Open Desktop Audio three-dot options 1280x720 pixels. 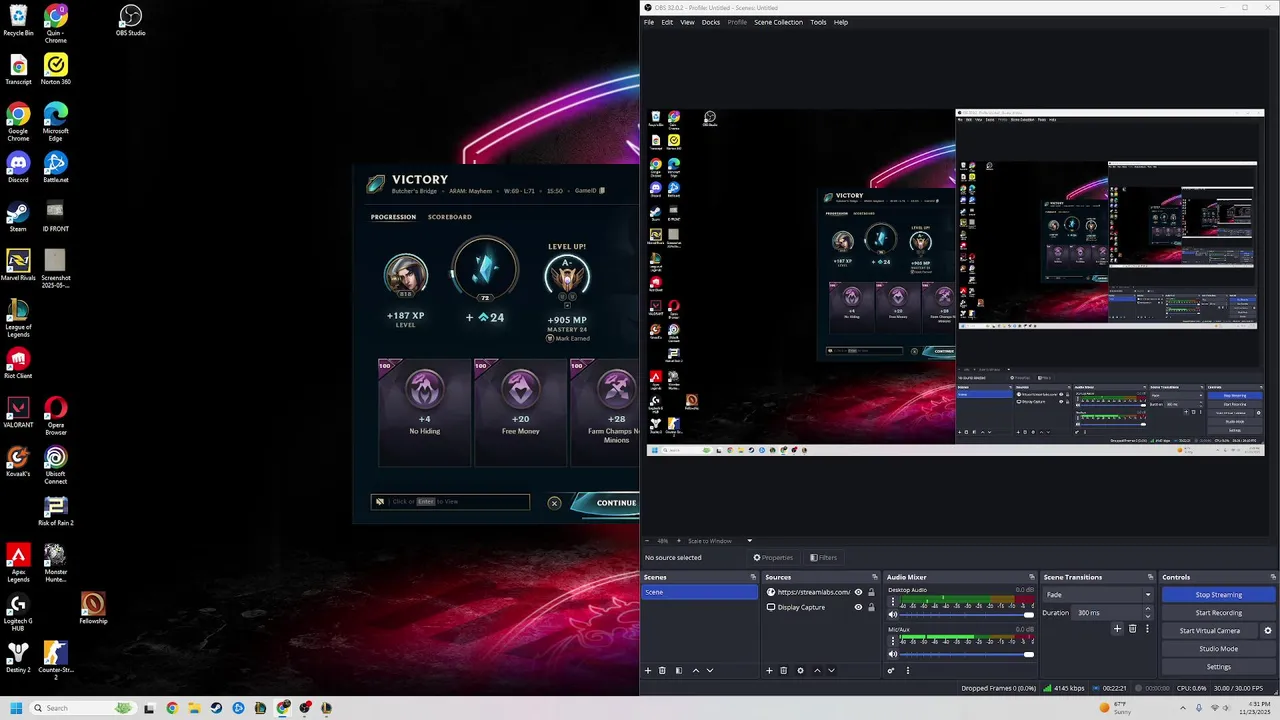(x=892, y=602)
